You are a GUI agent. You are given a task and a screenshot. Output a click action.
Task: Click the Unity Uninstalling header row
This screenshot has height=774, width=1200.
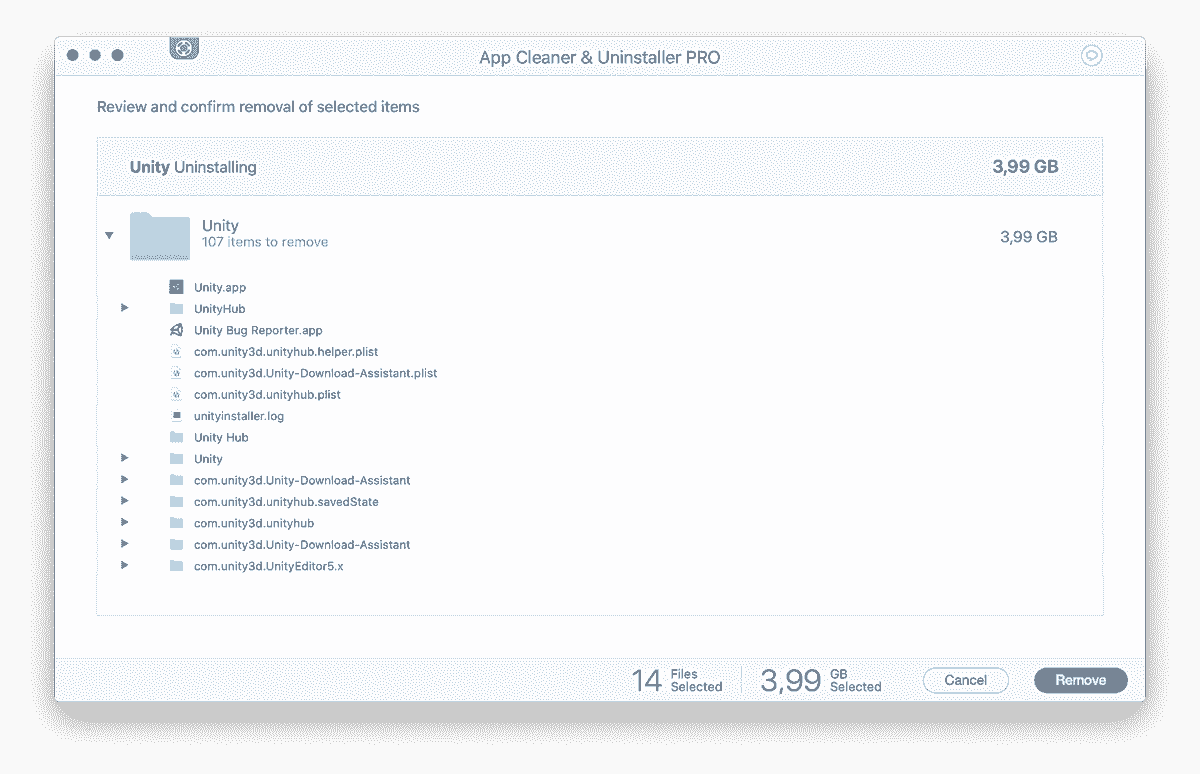tap(600, 166)
